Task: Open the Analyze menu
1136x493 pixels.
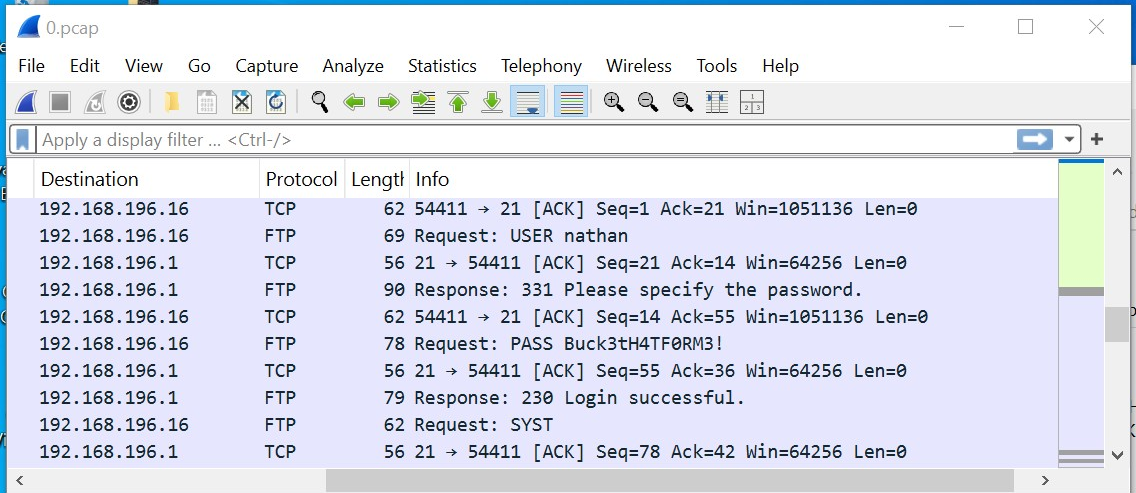Action: pyautogui.click(x=353, y=66)
